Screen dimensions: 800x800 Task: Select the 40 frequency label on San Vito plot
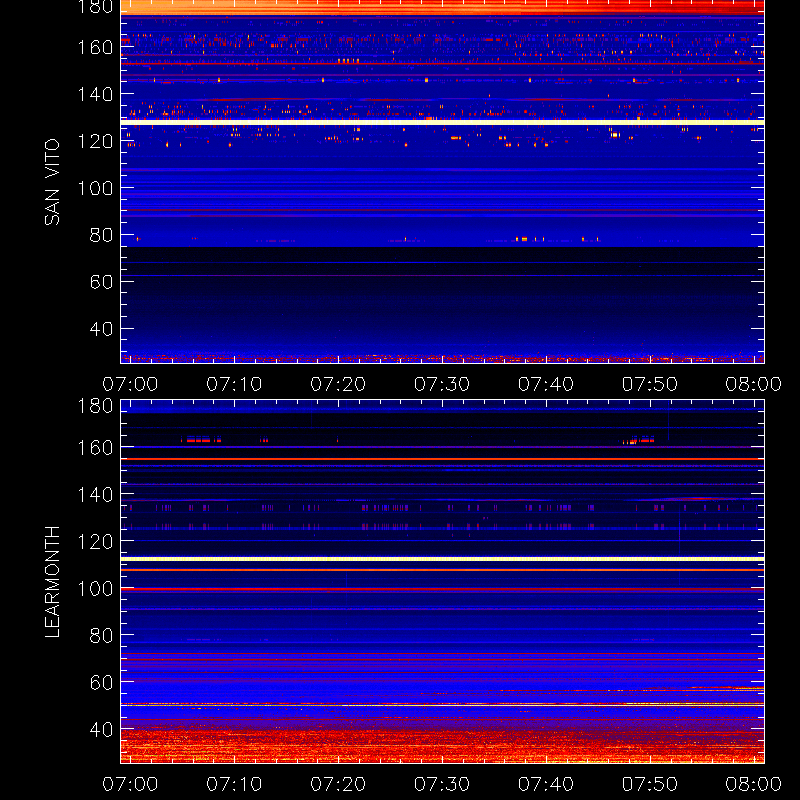pyautogui.click(x=101, y=329)
